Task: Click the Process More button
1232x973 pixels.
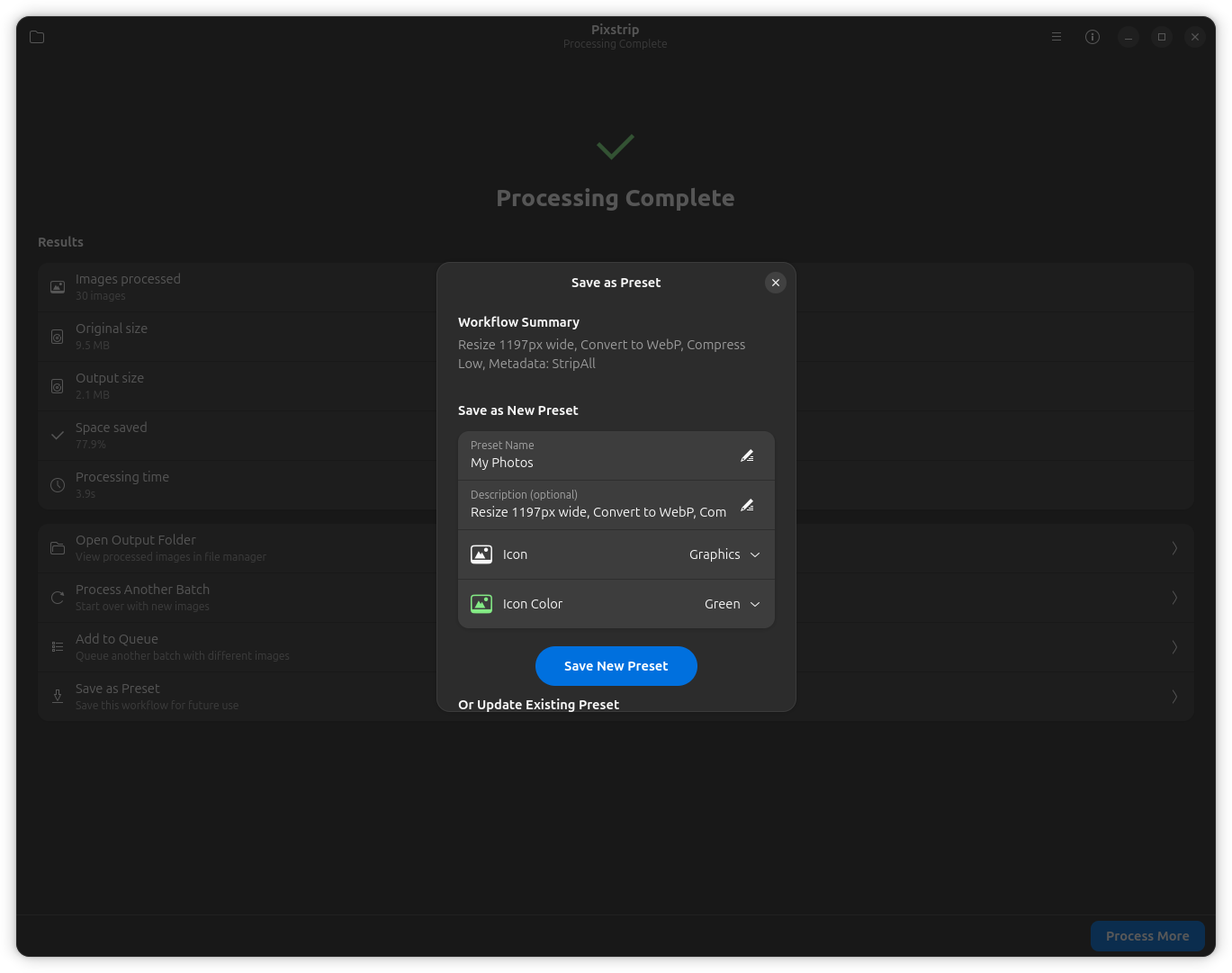Action: [x=1147, y=936]
